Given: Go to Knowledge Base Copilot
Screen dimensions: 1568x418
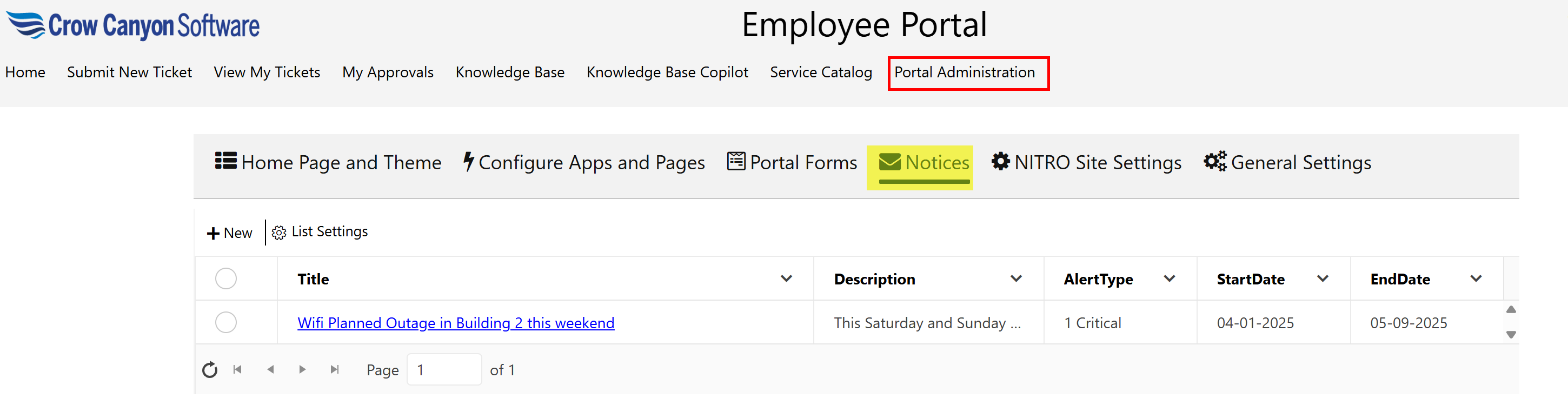Looking at the screenshot, I should [x=667, y=72].
